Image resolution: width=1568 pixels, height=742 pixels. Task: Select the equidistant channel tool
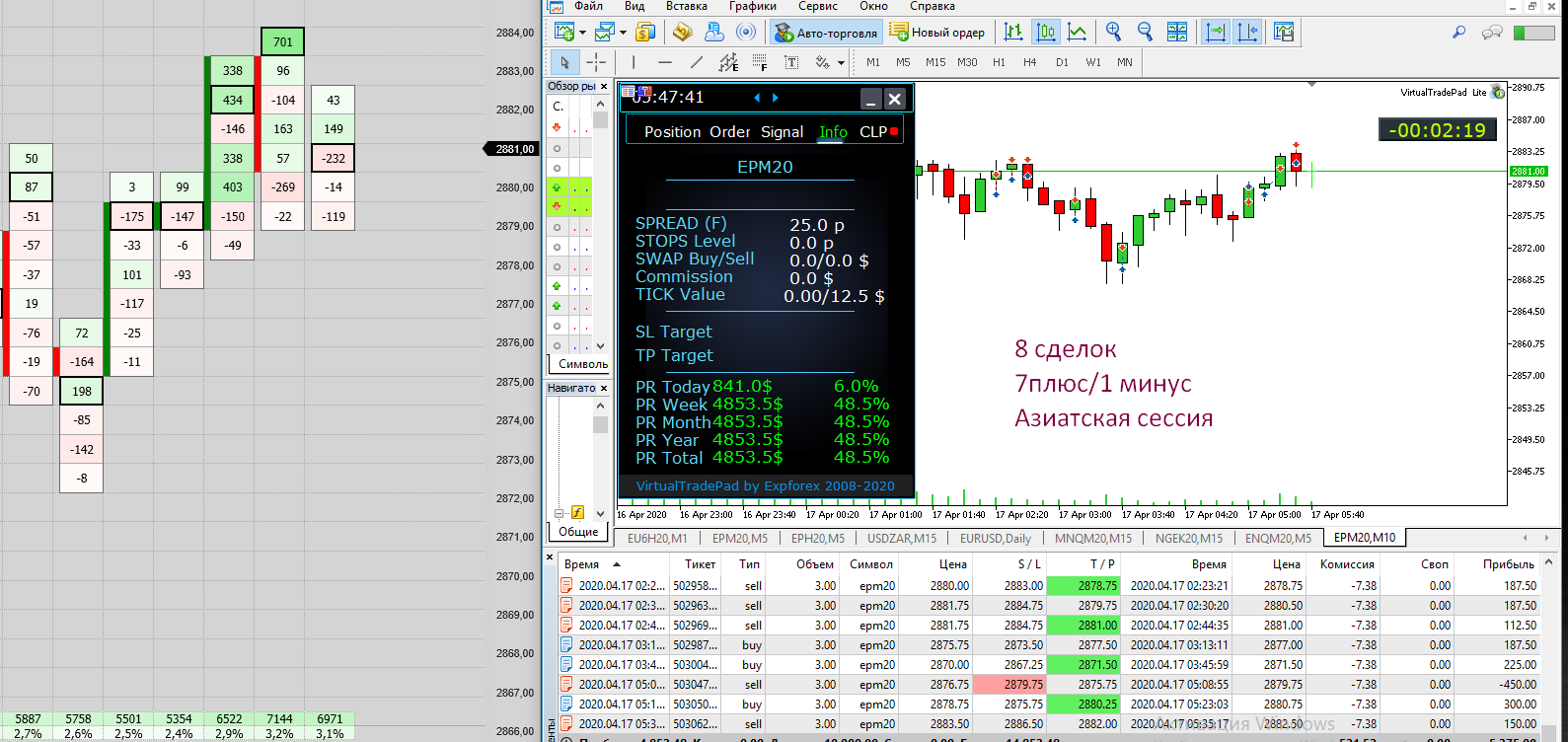coord(728,62)
